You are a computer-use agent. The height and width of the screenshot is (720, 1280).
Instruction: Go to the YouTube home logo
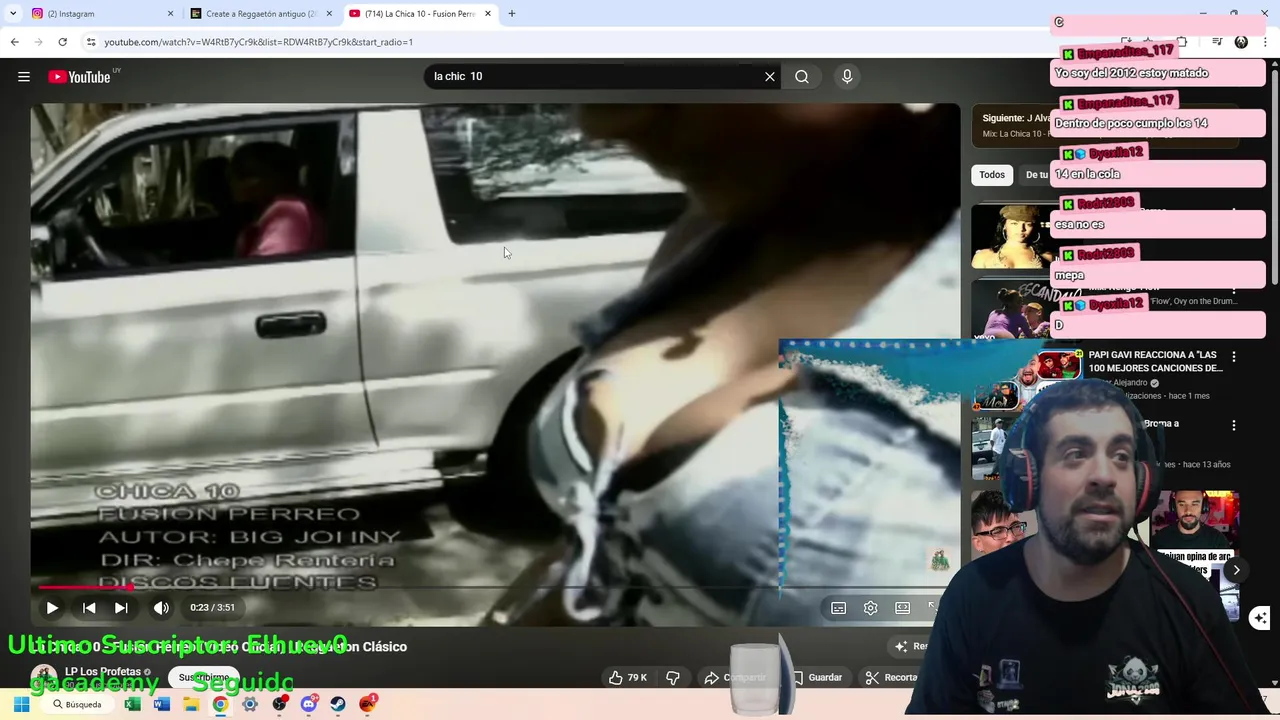79,77
